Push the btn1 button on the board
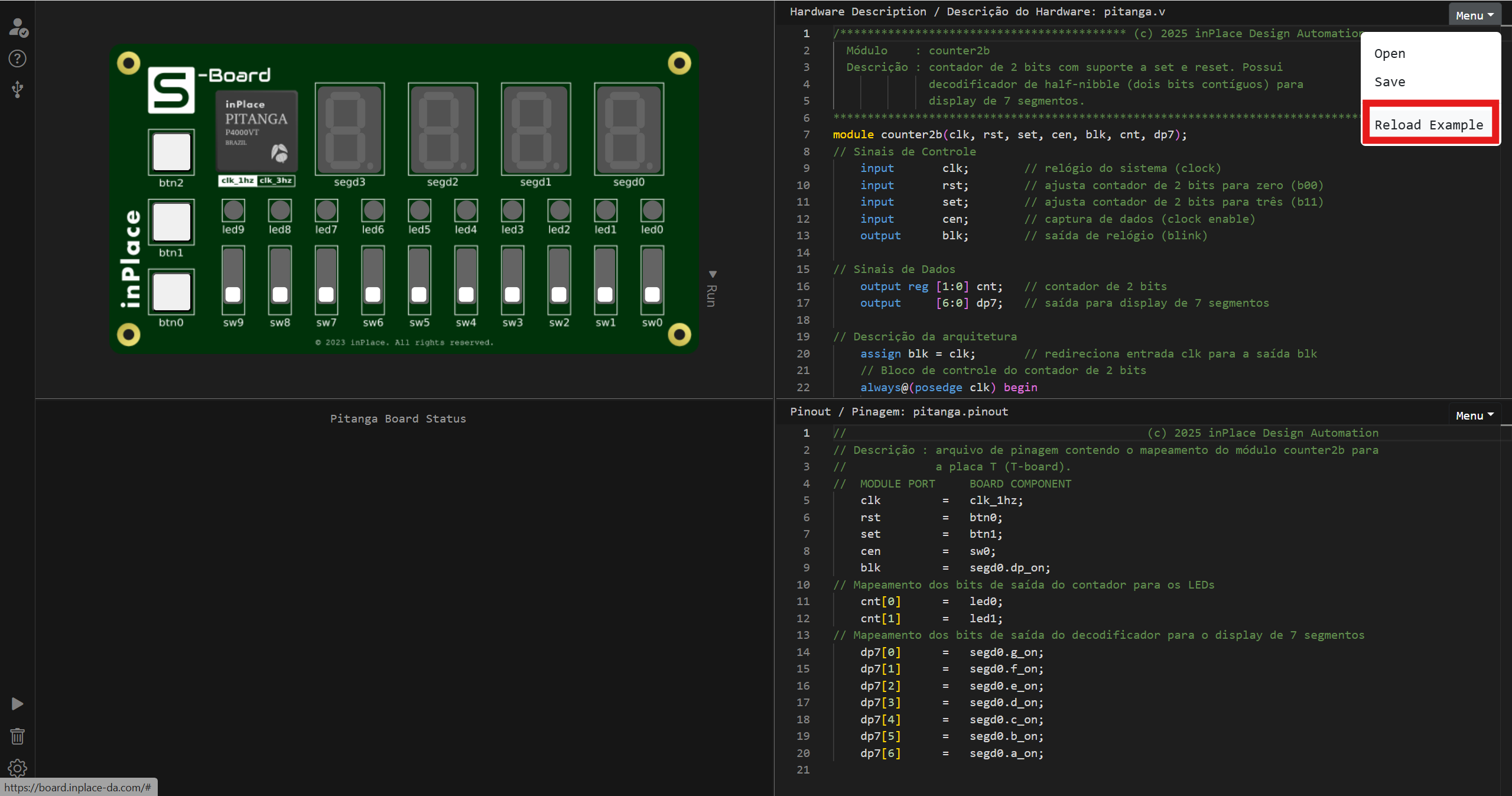1512x796 pixels. (171, 222)
